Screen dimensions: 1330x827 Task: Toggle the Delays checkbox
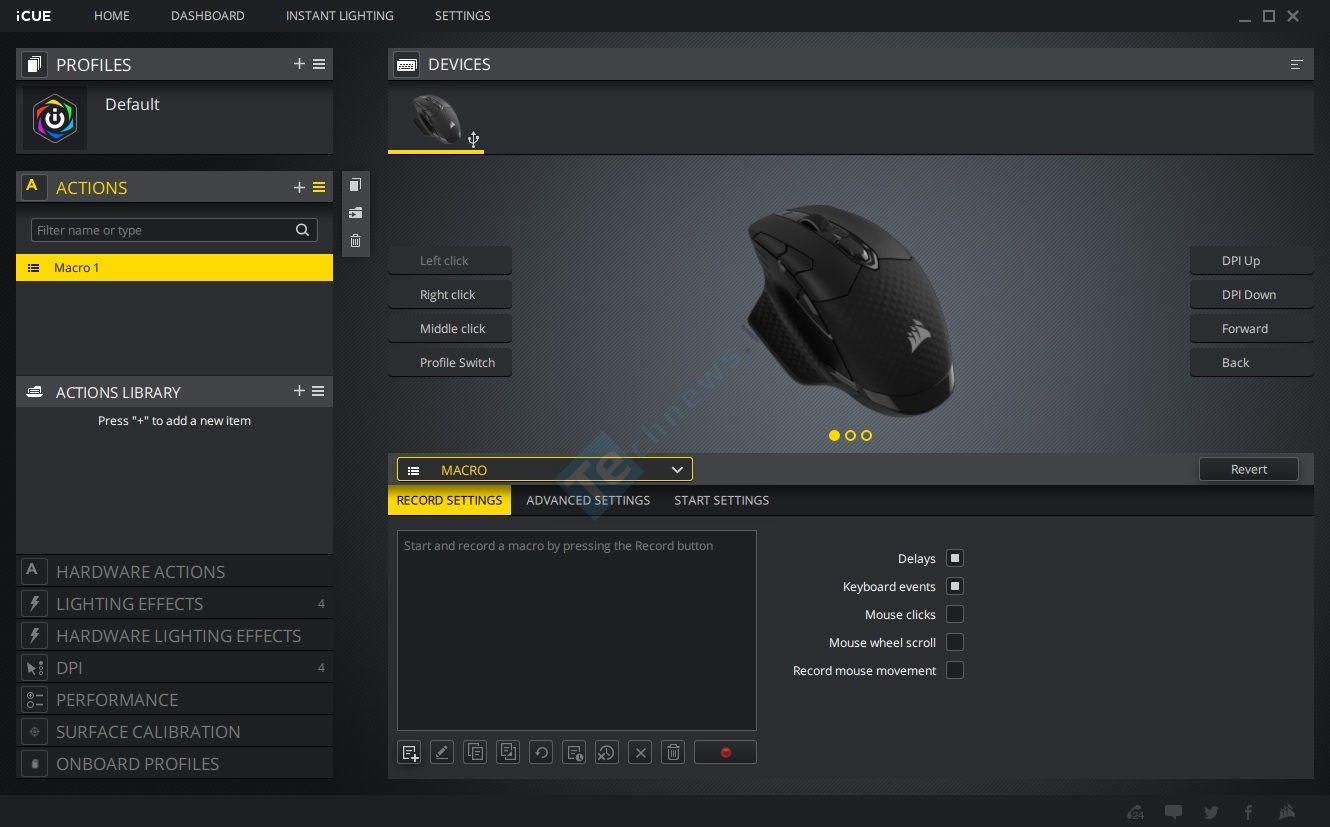955,558
